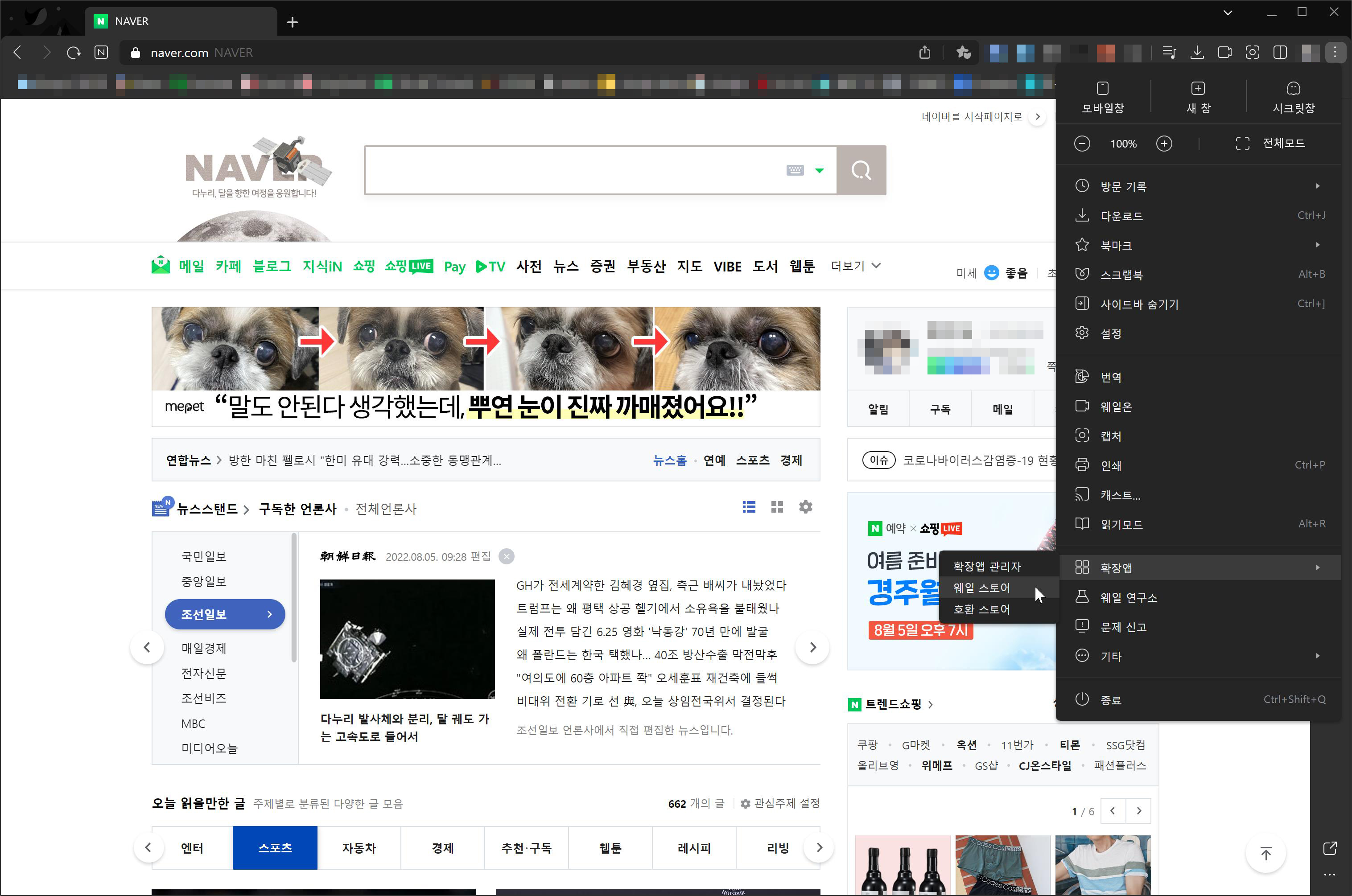Image resolution: width=1352 pixels, height=896 pixels.
Task: Click the three-dot Whale menu button
Action: [x=1335, y=53]
